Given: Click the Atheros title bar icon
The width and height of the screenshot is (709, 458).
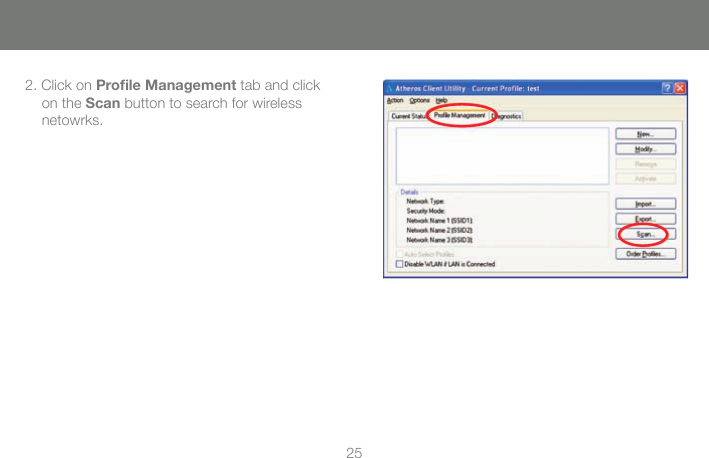Looking at the screenshot, I should tap(389, 89).
